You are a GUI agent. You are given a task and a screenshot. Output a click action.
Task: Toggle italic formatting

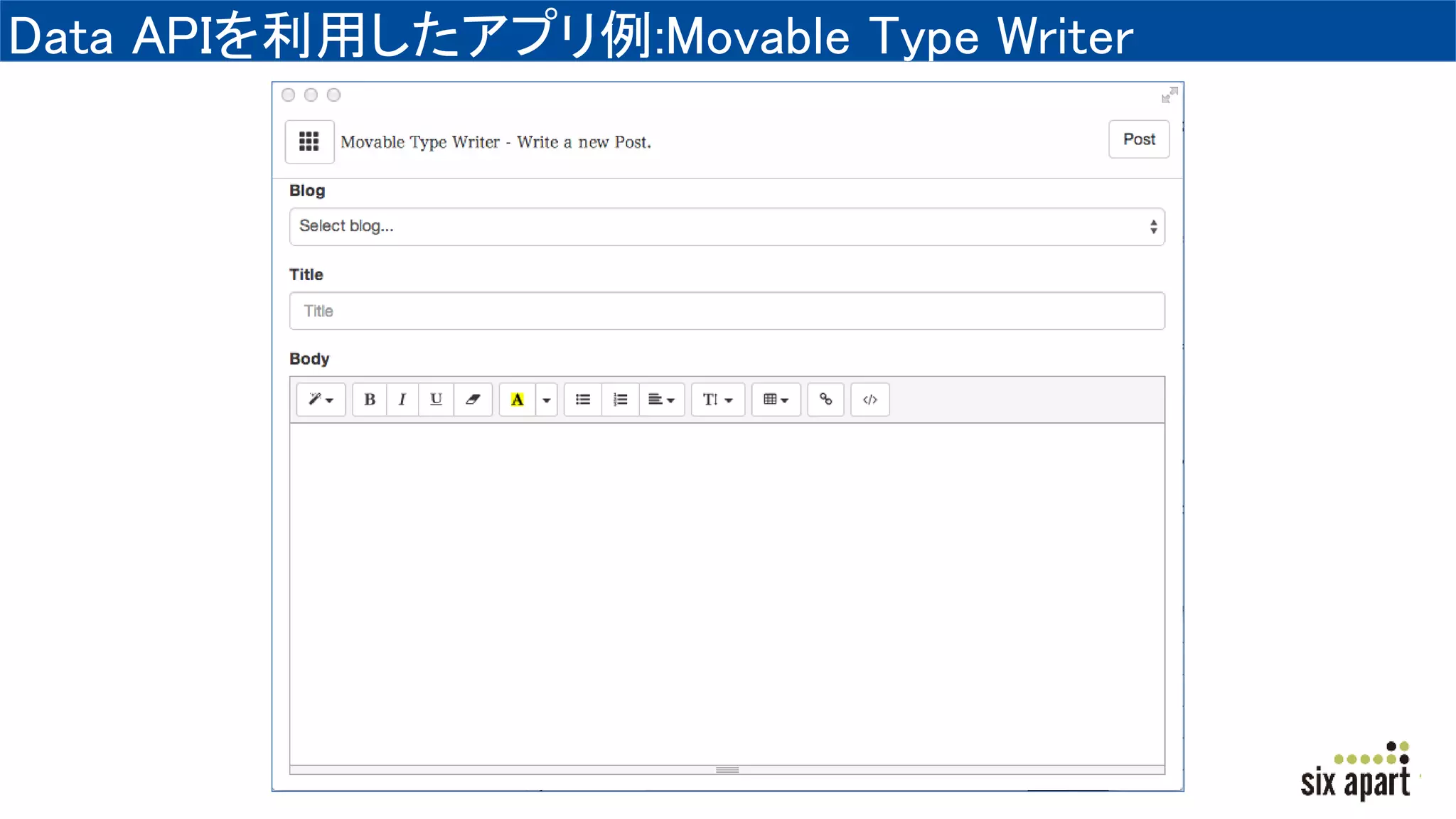click(402, 400)
